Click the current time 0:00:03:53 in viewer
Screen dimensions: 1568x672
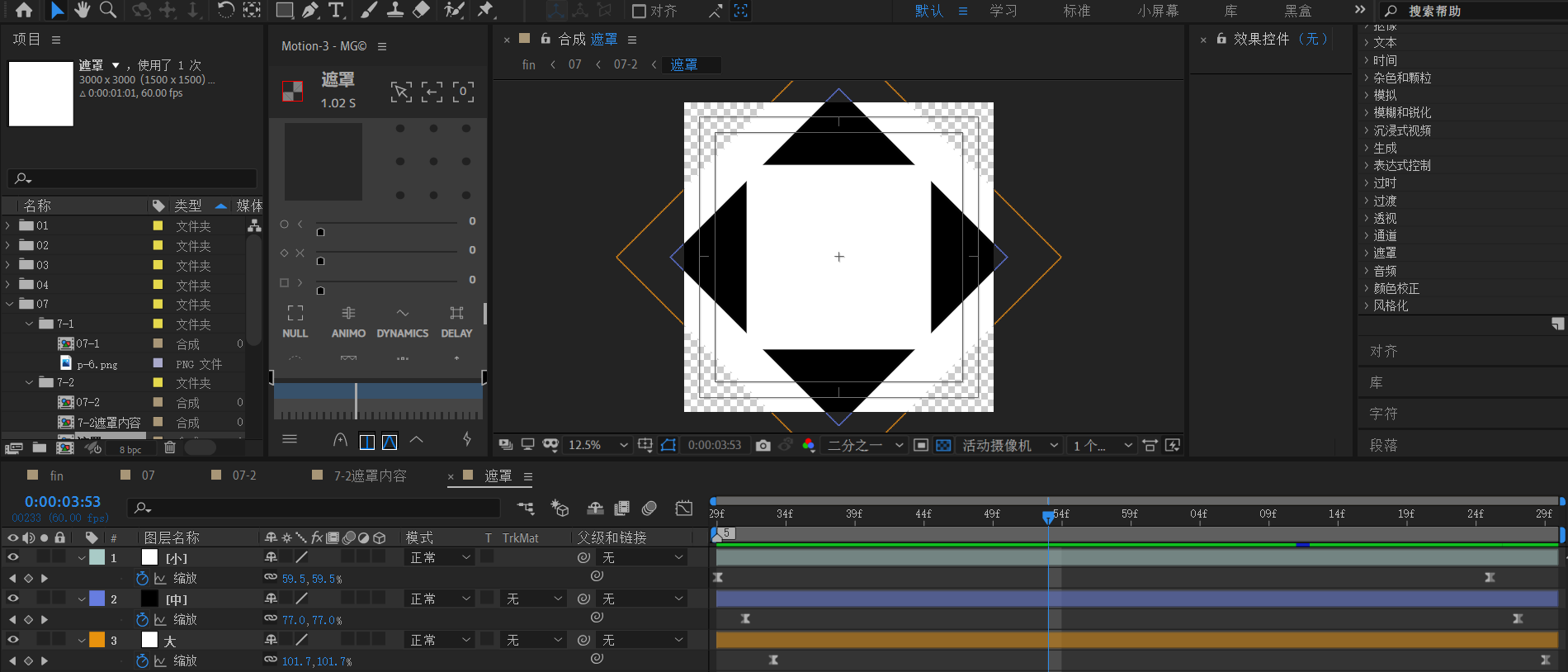(715, 445)
